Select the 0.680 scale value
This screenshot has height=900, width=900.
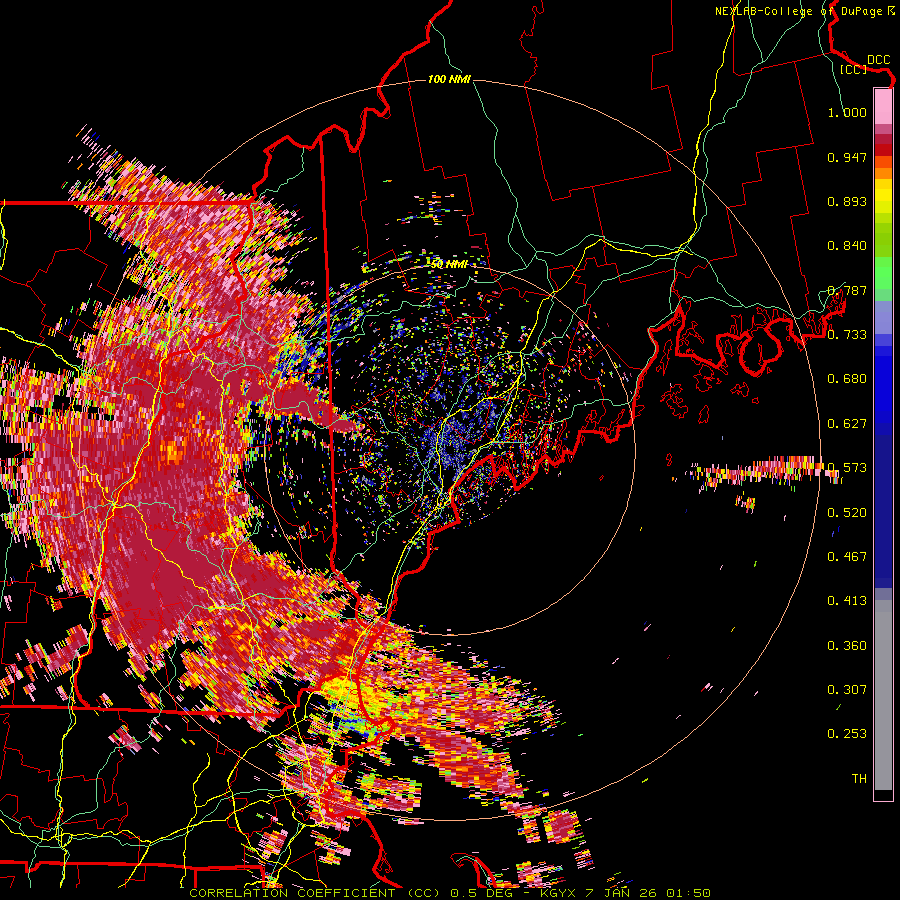847,379
